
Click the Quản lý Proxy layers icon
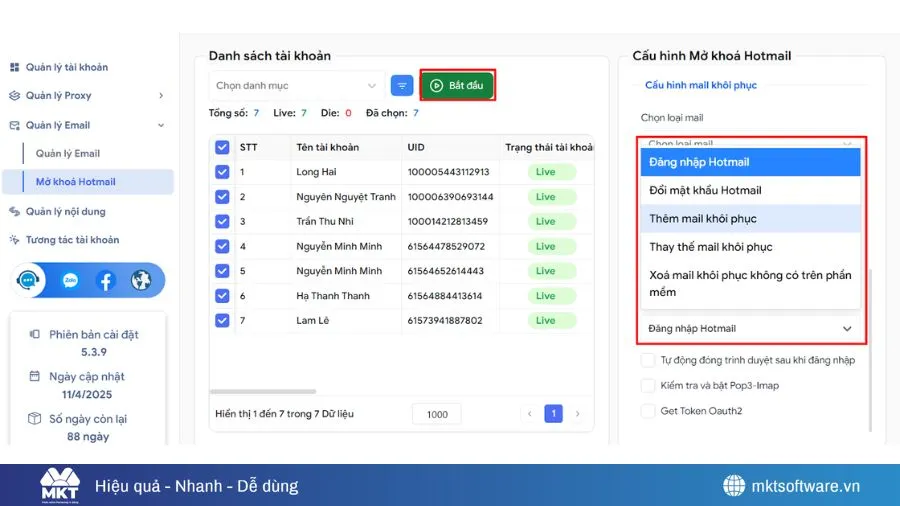pyautogui.click(x=14, y=95)
